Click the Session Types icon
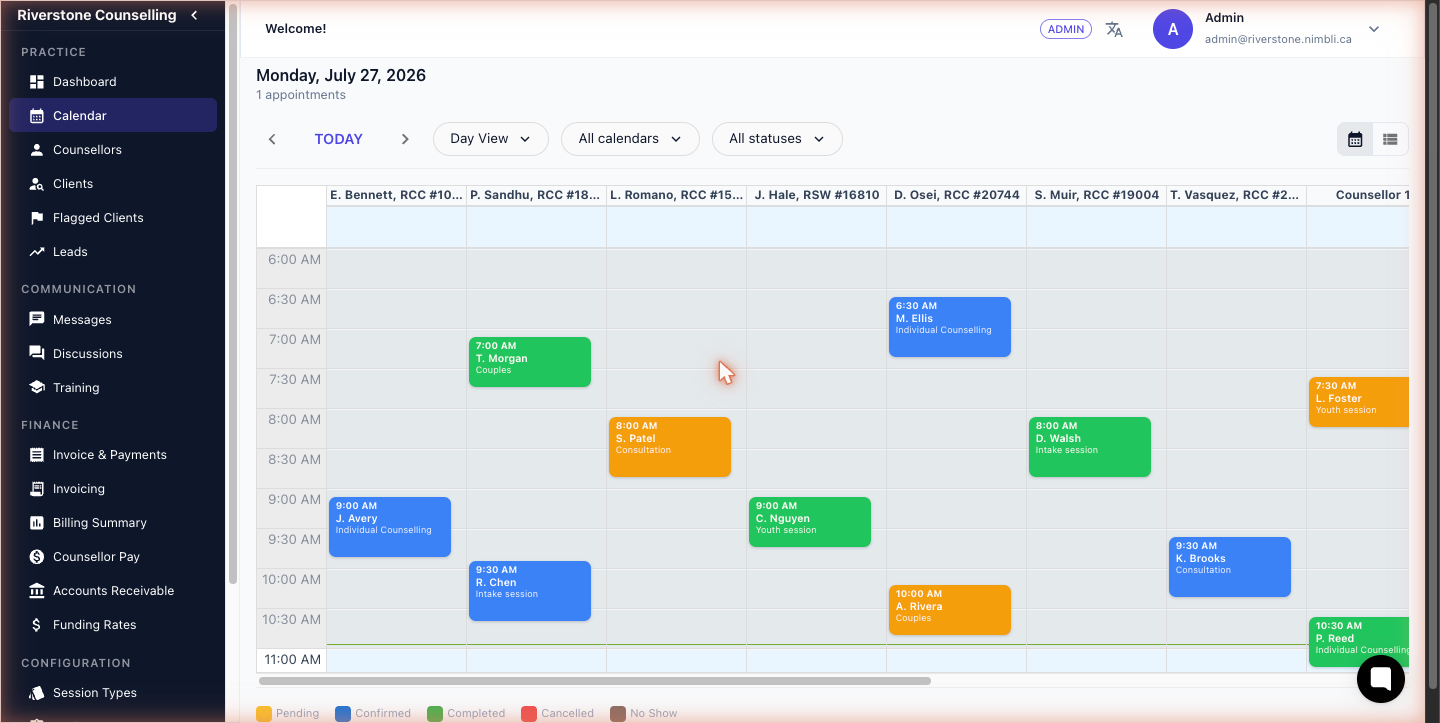The width and height of the screenshot is (1440, 723). pyautogui.click(x=37, y=693)
